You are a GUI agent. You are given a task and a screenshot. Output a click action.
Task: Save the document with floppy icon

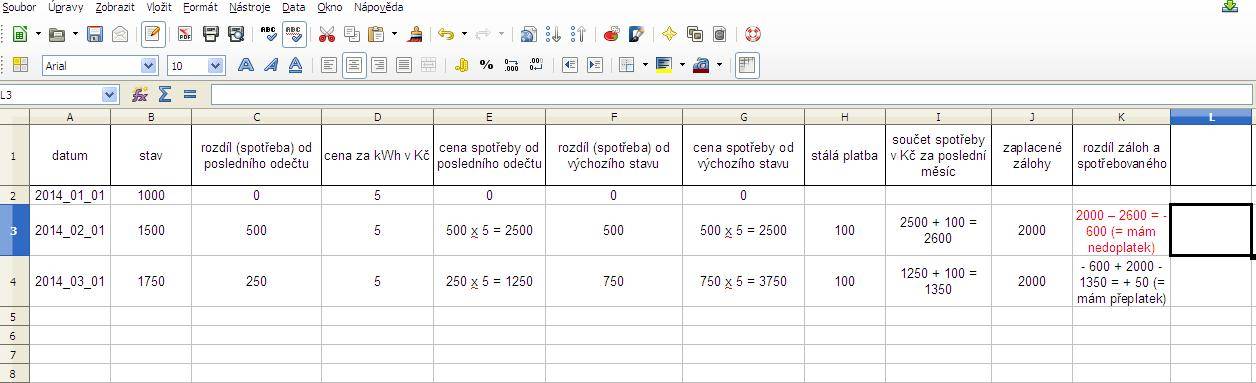(95, 34)
